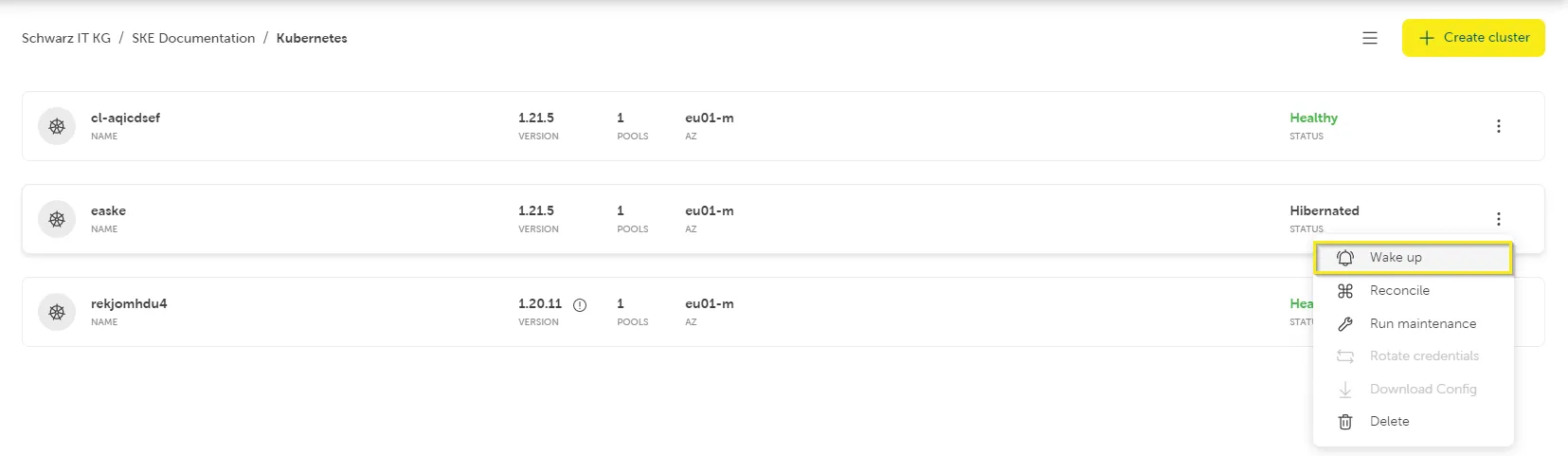Screen dimensions: 1568x456
Task: Select Run maintenance menu entry
Action: click(1422, 324)
